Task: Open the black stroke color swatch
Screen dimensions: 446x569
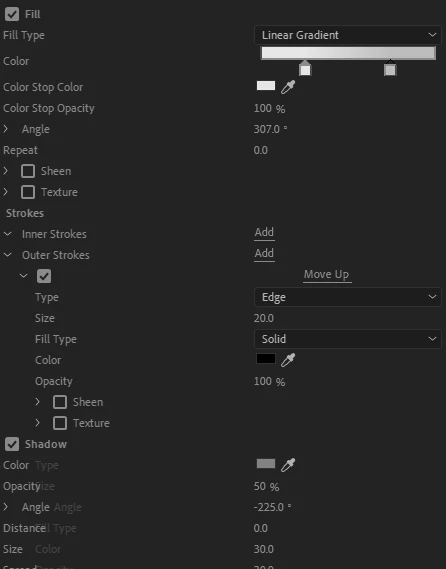Action: pos(266,359)
